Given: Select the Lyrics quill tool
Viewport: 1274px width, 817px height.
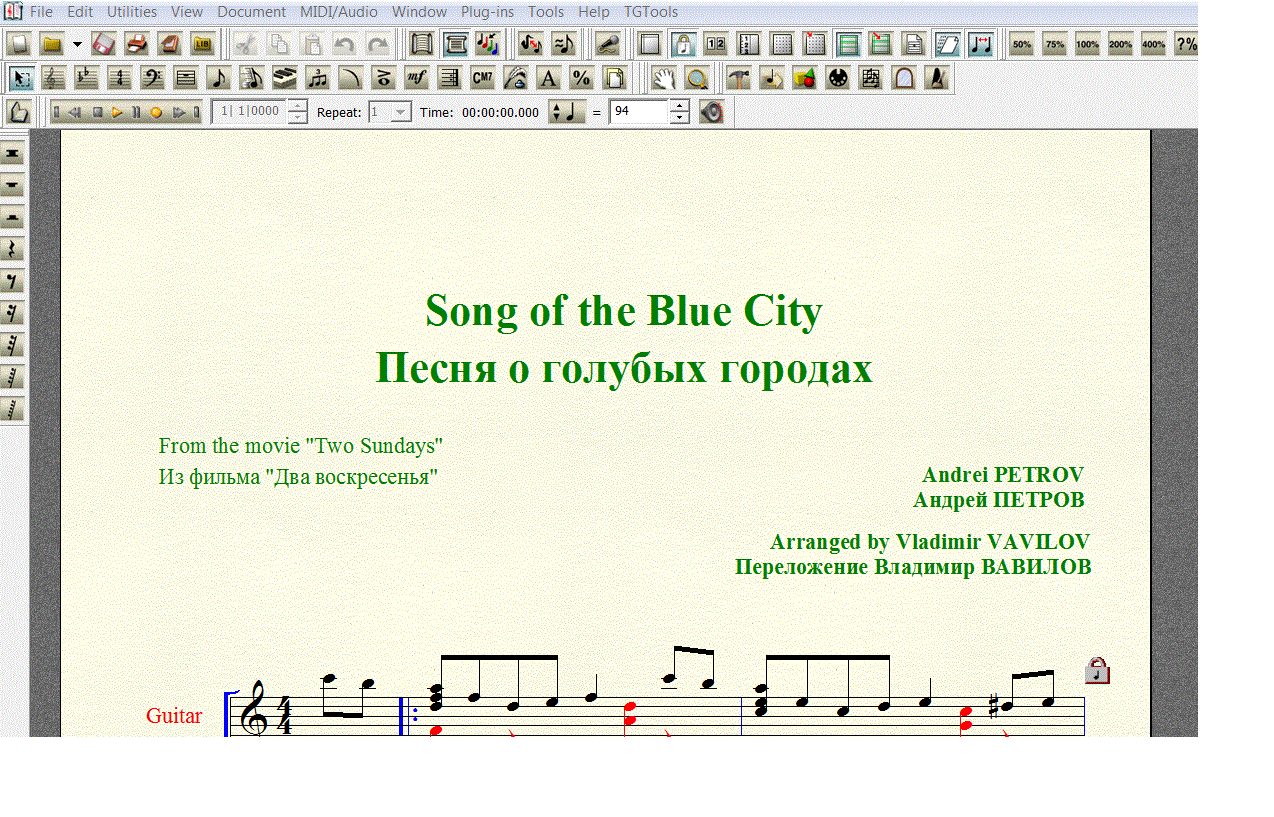Looking at the screenshot, I should (x=516, y=78).
